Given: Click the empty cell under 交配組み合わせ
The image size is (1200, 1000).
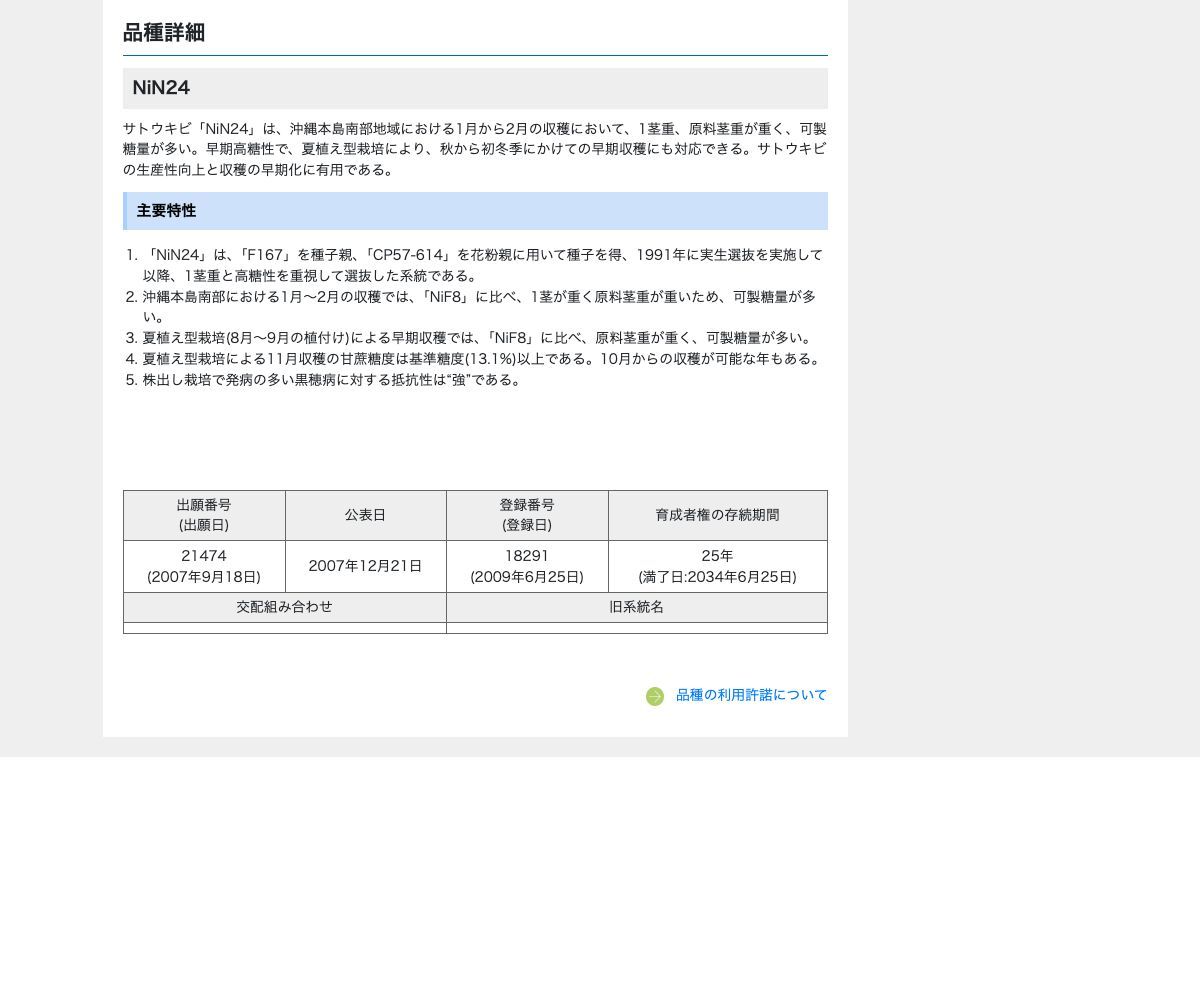Looking at the screenshot, I should click(x=284, y=629).
